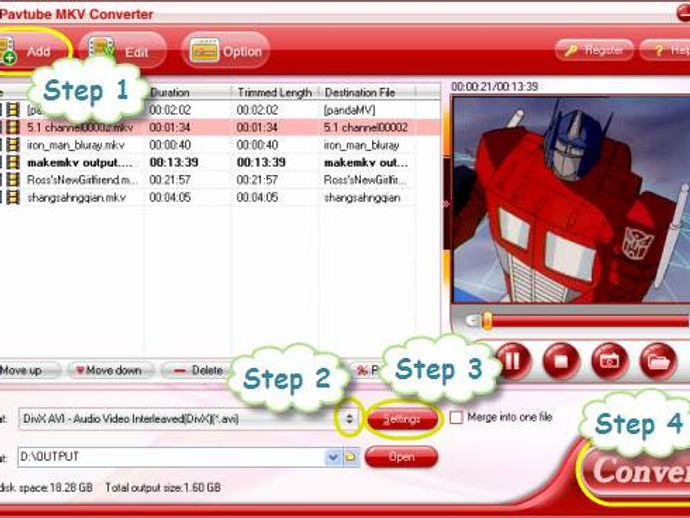The image size is (690, 518).
Task: Click the film icon for shangsahngqian.mkv
Action: (x=14, y=197)
